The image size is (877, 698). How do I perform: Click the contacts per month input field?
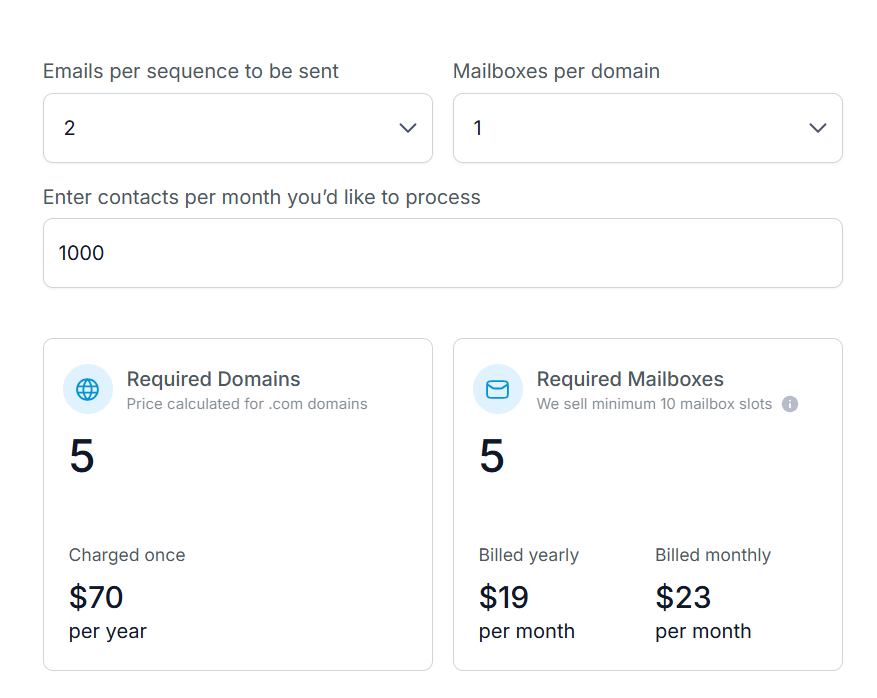[442, 253]
